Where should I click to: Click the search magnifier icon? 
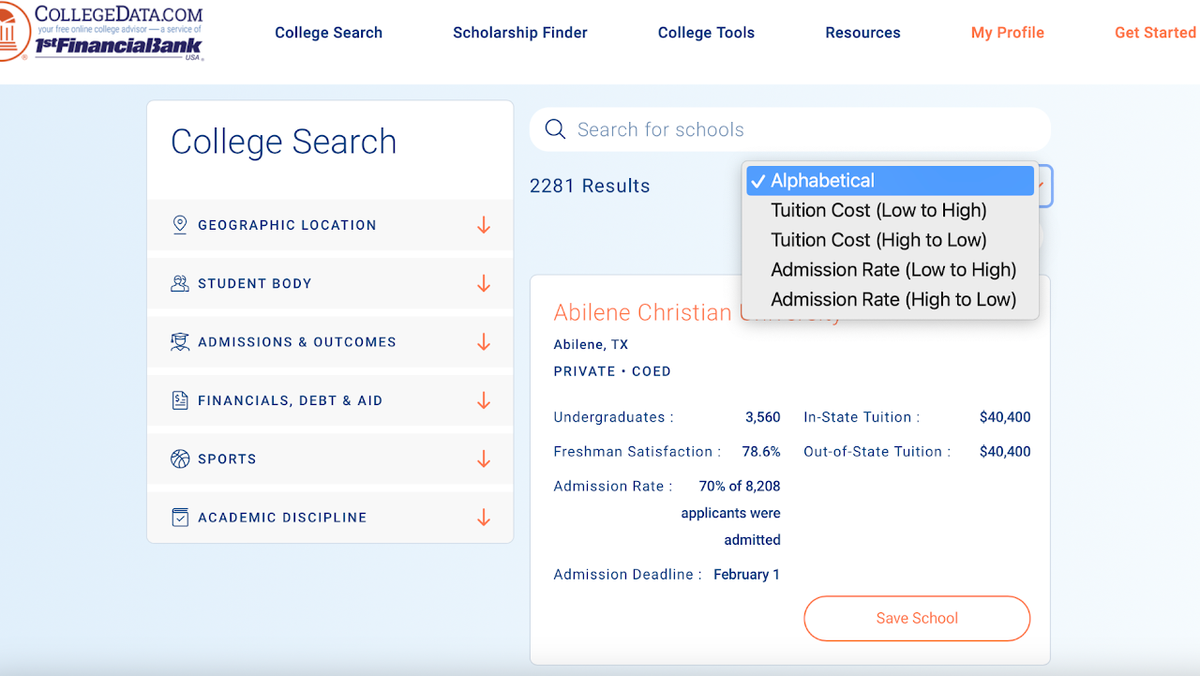pos(555,129)
